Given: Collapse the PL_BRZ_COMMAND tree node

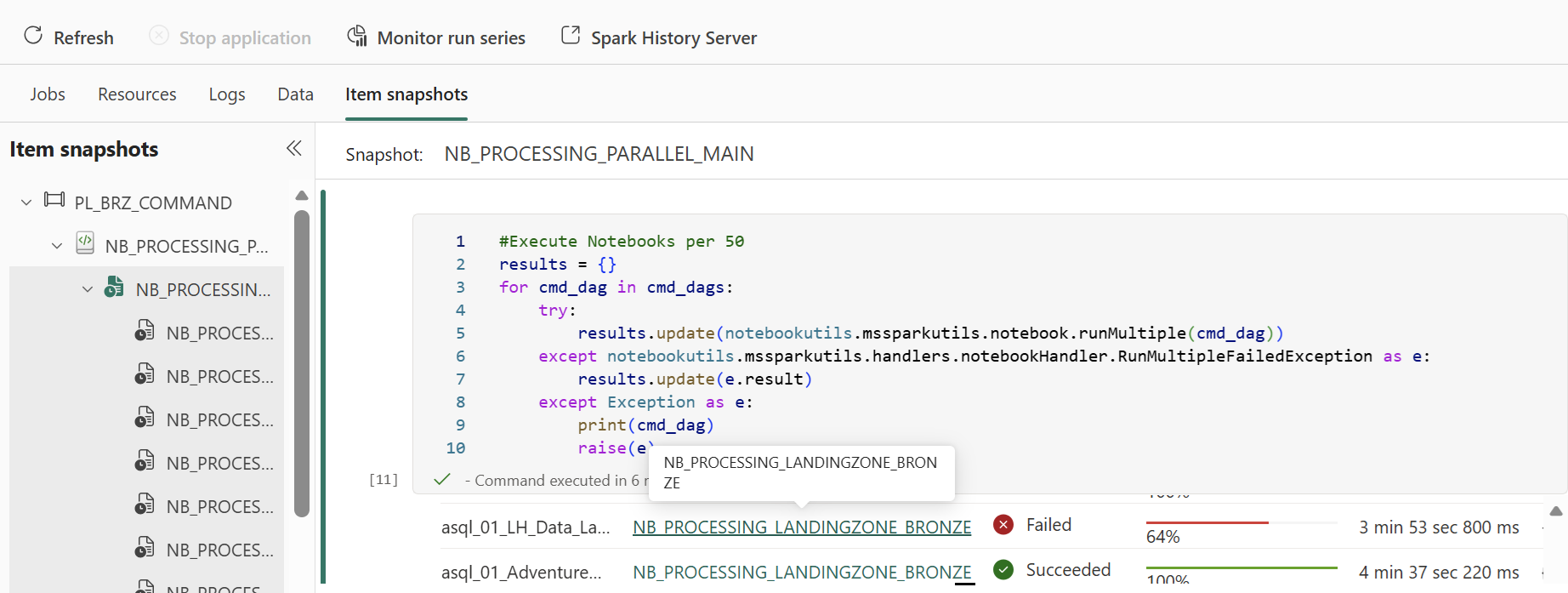Looking at the screenshot, I should point(26,202).
